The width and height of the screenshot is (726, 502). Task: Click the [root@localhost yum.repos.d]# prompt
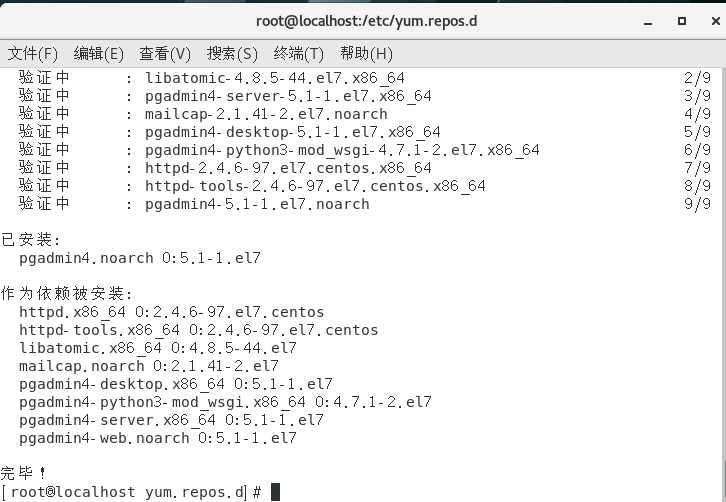(x=131, y=492)
